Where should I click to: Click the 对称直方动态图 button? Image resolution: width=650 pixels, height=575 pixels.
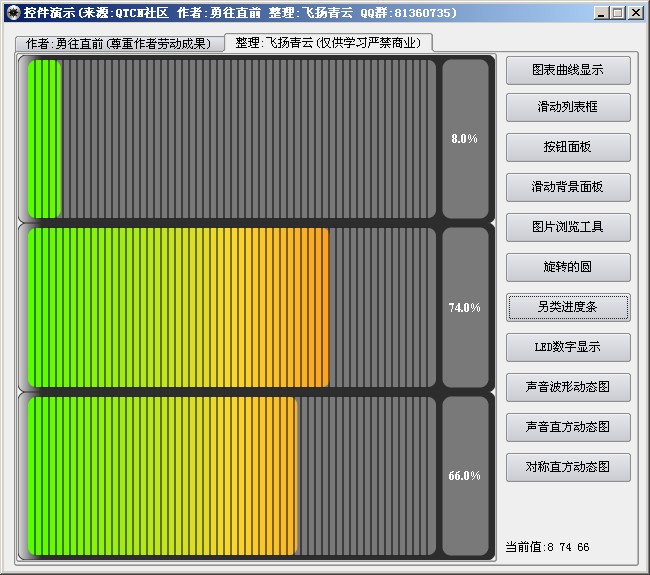coord(568,467)
